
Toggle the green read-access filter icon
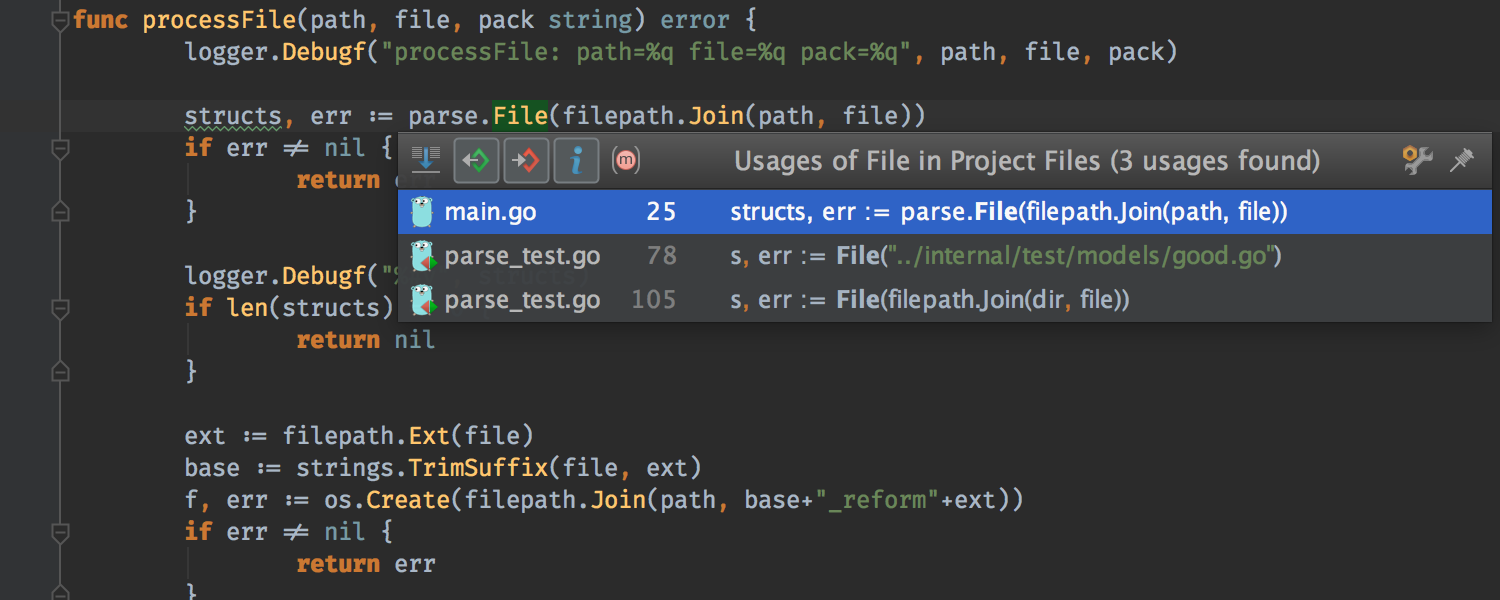[x=477, y=160]
